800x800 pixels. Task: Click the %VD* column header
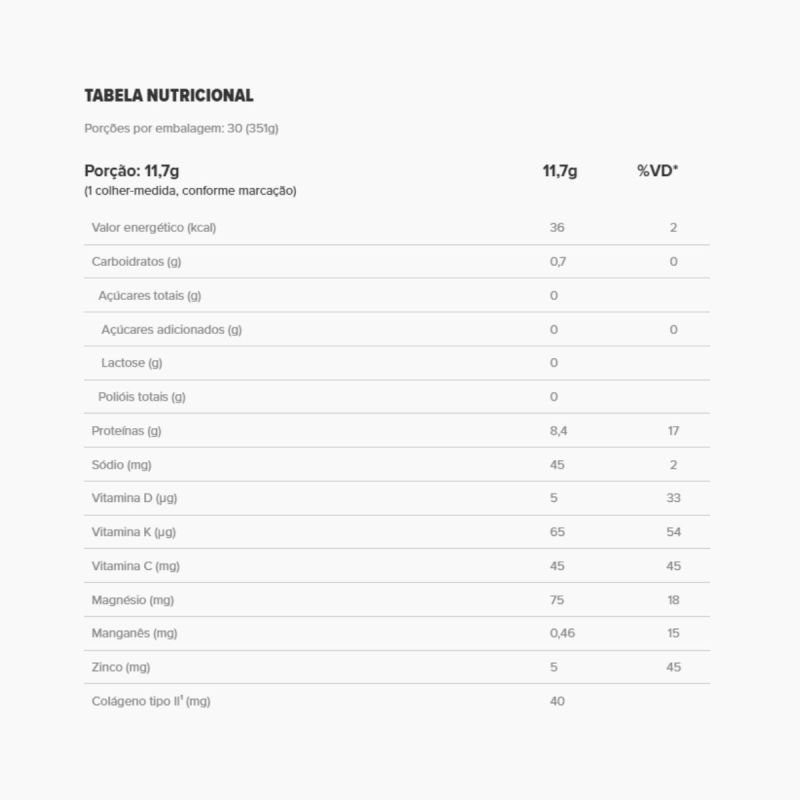pyautogui.click(x=657, y=171)
